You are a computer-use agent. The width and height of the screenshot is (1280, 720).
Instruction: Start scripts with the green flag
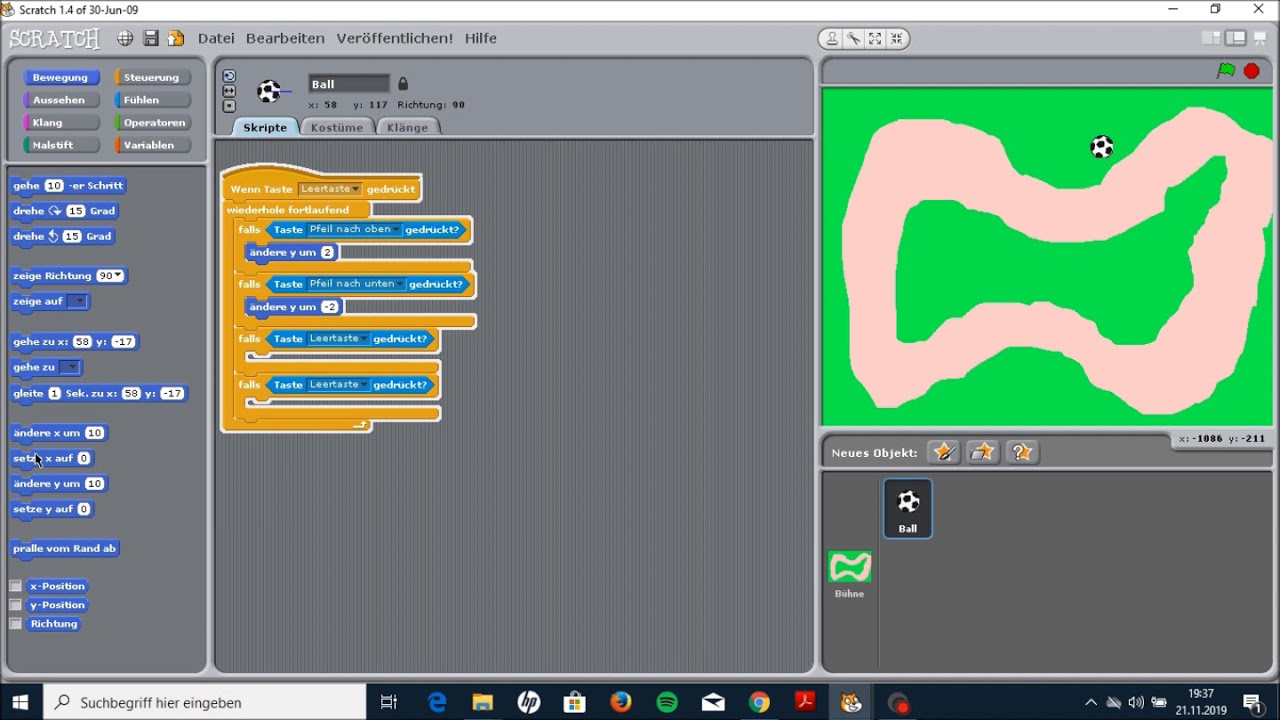[1226, 71]
